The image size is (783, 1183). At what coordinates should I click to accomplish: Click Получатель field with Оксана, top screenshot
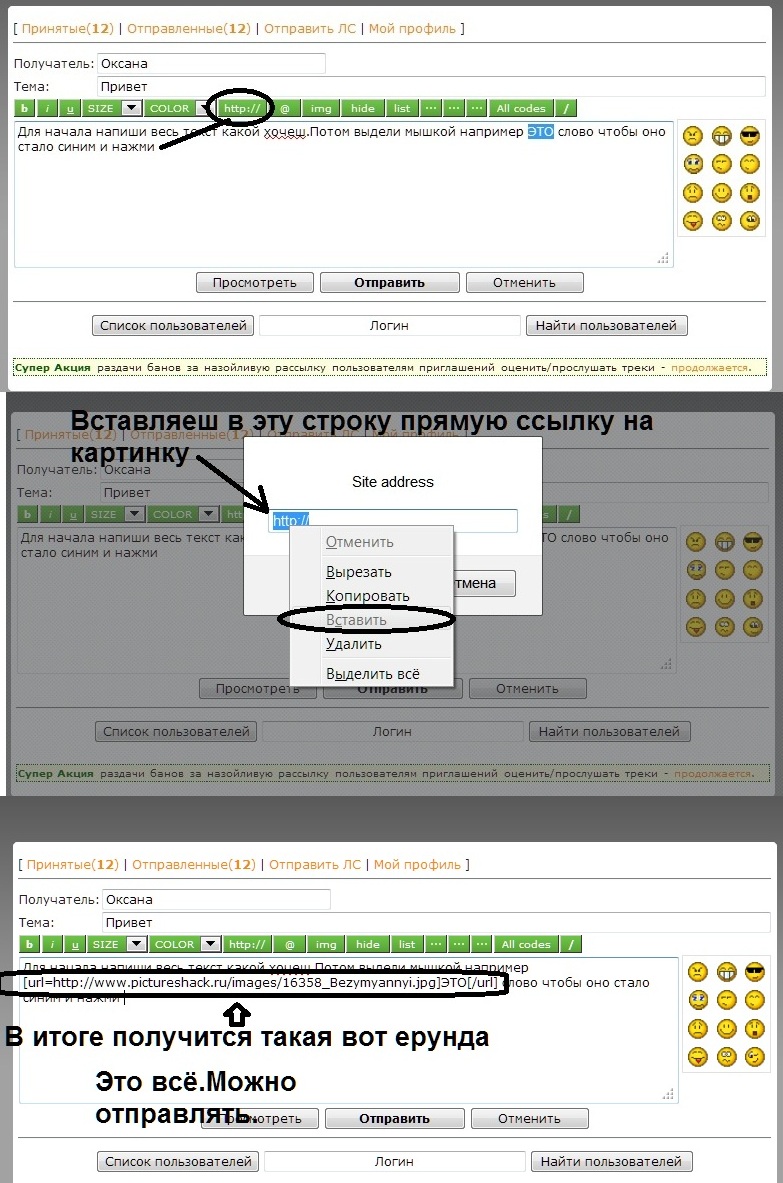point(211,63)
